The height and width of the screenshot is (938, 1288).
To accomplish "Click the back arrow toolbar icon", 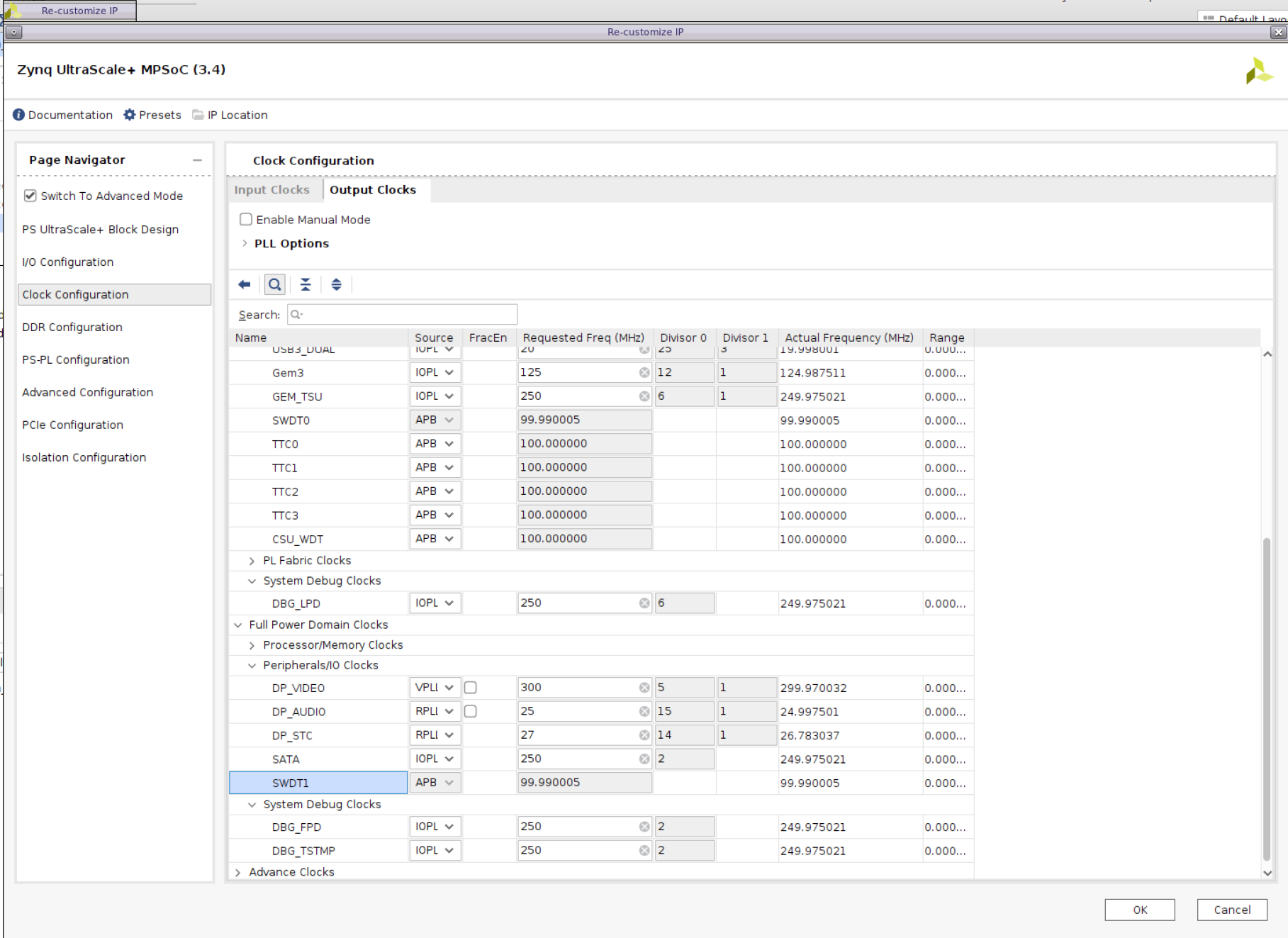I will 245,284.
